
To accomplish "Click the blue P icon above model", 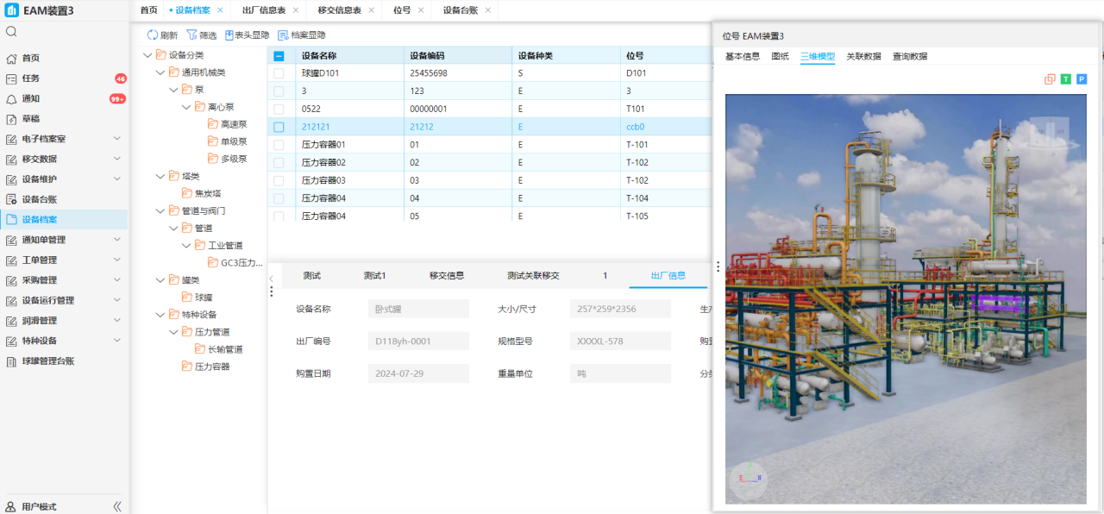I will click(x=1082, y=80).
